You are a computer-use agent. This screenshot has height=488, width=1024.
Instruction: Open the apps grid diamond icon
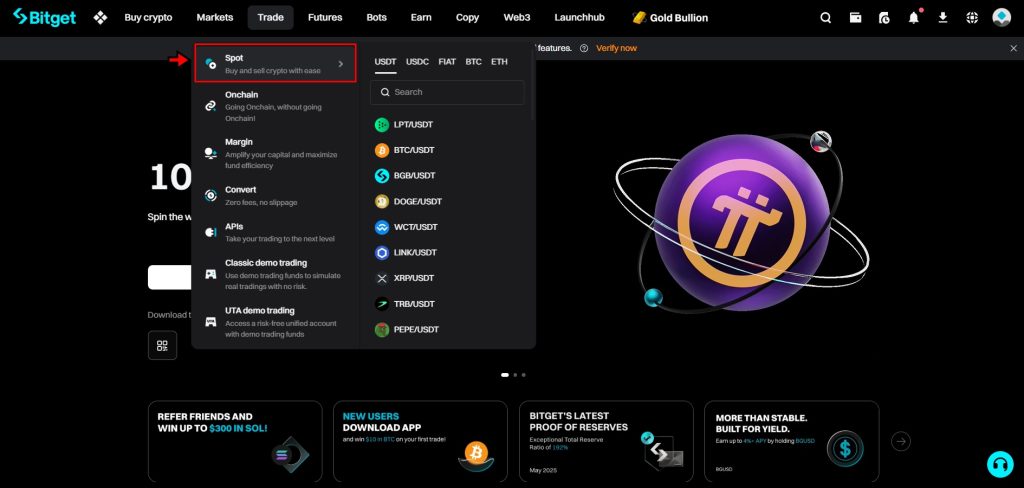(x=100, y=18)
